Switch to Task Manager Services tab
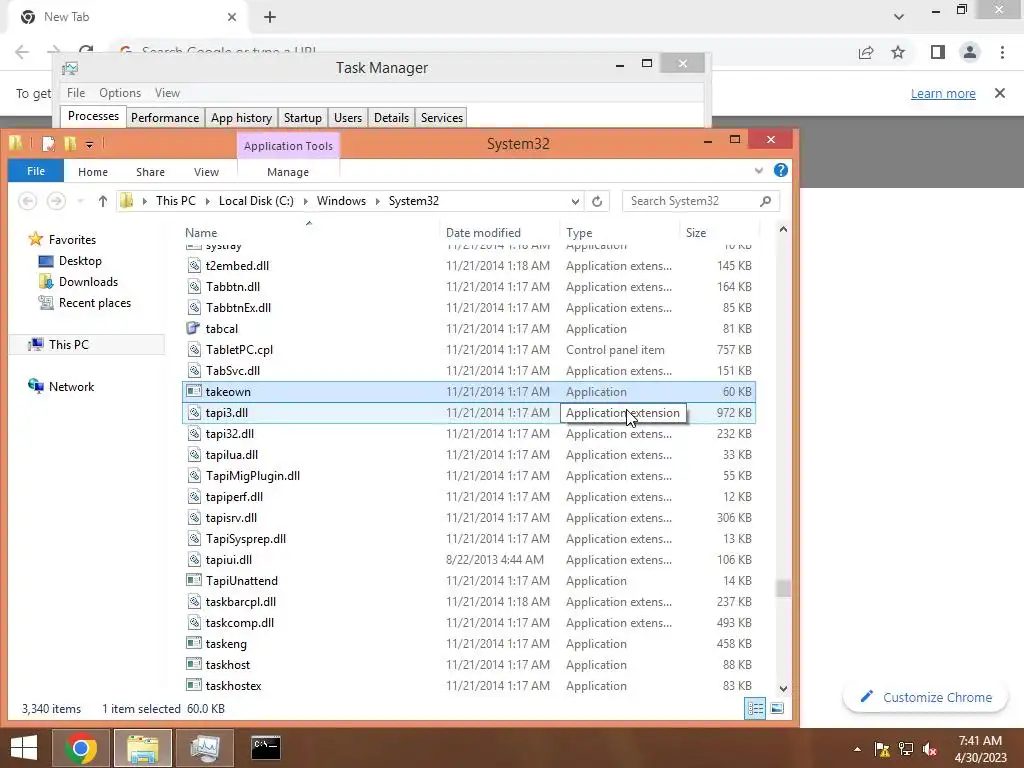This screenshot has width=1024, height=768. [x=441, y=118]
